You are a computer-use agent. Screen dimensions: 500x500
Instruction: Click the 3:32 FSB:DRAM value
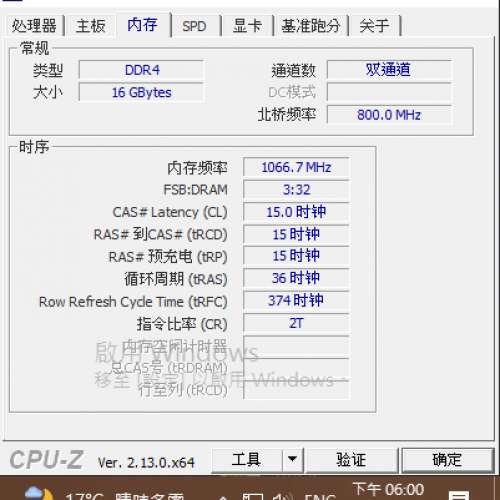pyautogui.click(x=296, y=190)
